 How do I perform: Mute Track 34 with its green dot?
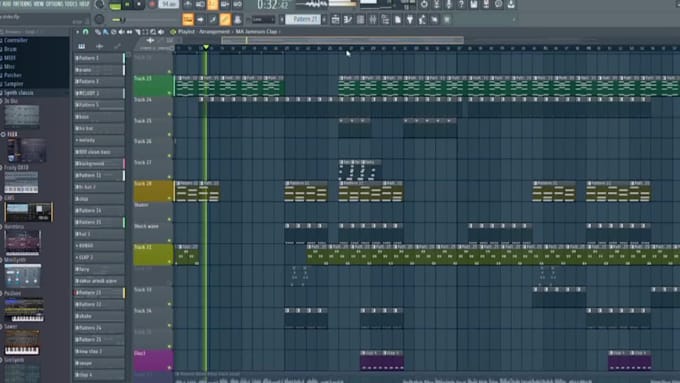coord(170,325)
